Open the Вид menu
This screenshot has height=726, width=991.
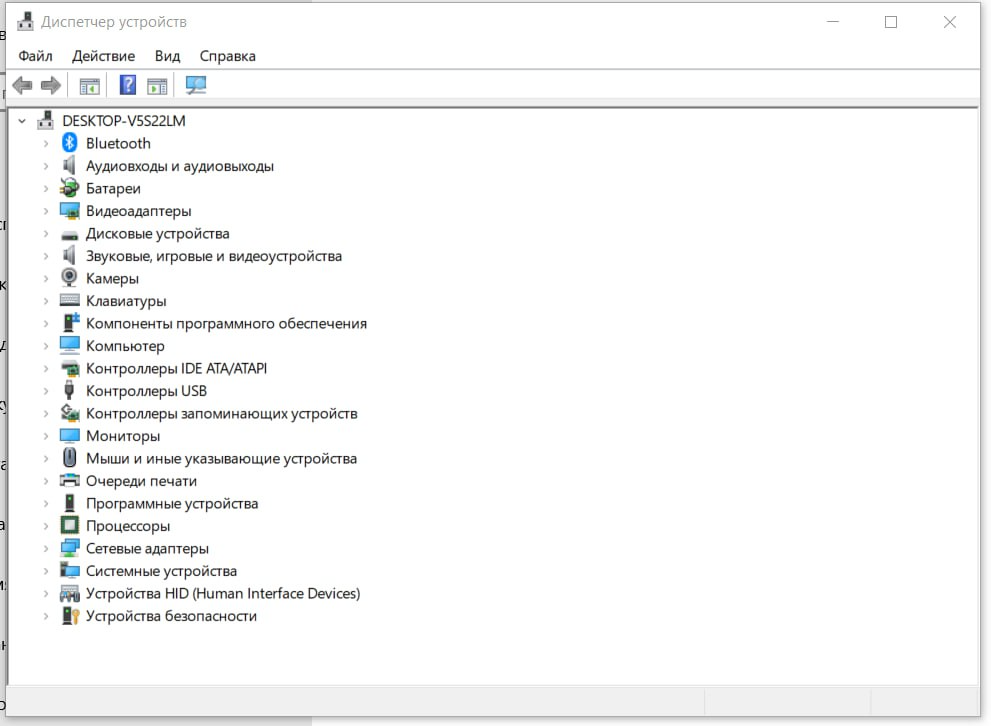pyautogui.click(x=167, y=56)
